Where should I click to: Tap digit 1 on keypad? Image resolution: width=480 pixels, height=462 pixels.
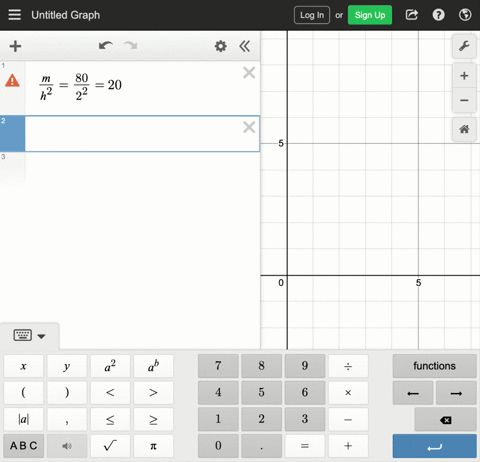218,419
